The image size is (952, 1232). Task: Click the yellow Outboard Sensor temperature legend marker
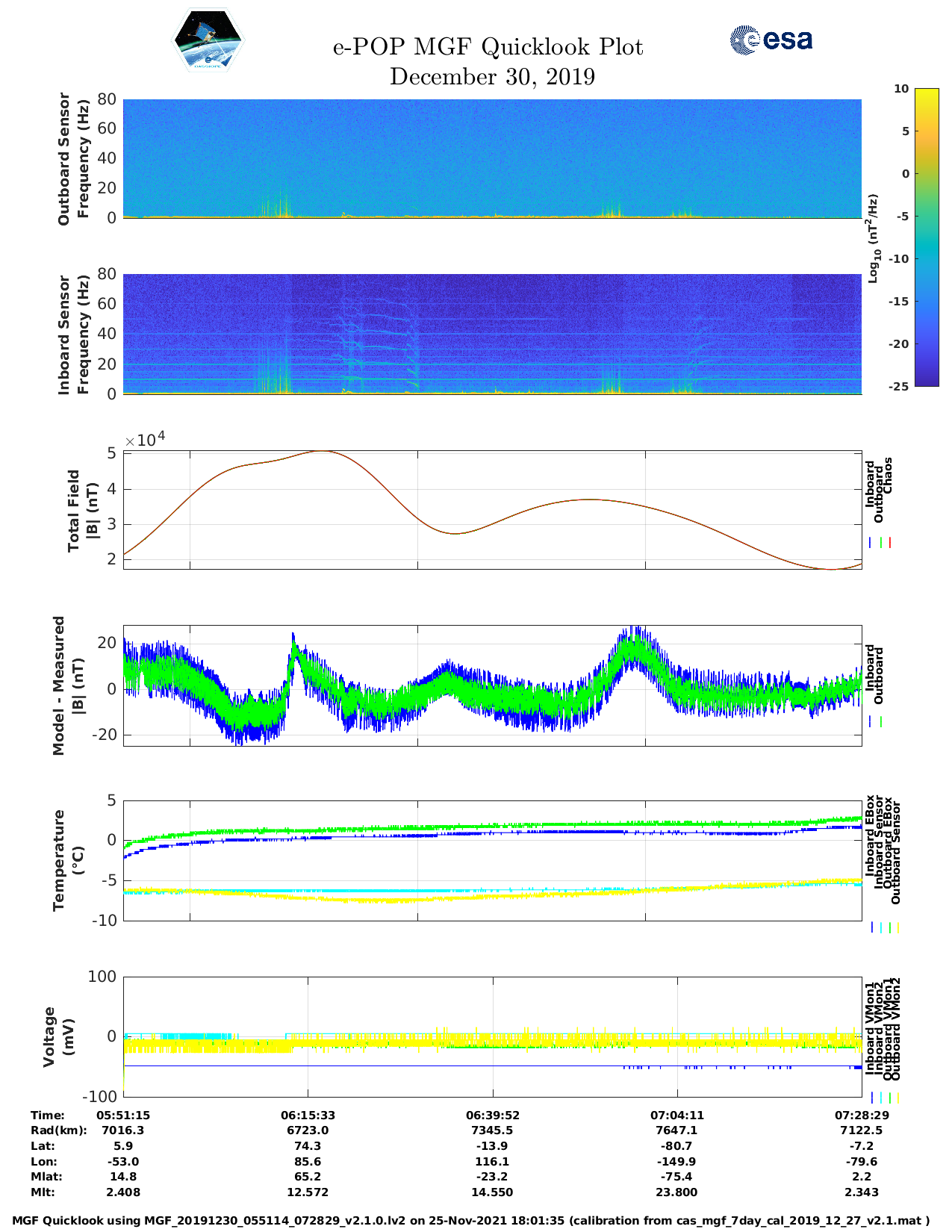897,927
